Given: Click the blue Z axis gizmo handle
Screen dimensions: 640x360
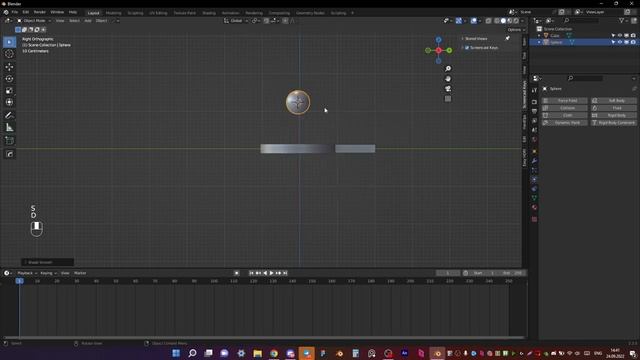Looking at the screenshot, I should (438, 40).
